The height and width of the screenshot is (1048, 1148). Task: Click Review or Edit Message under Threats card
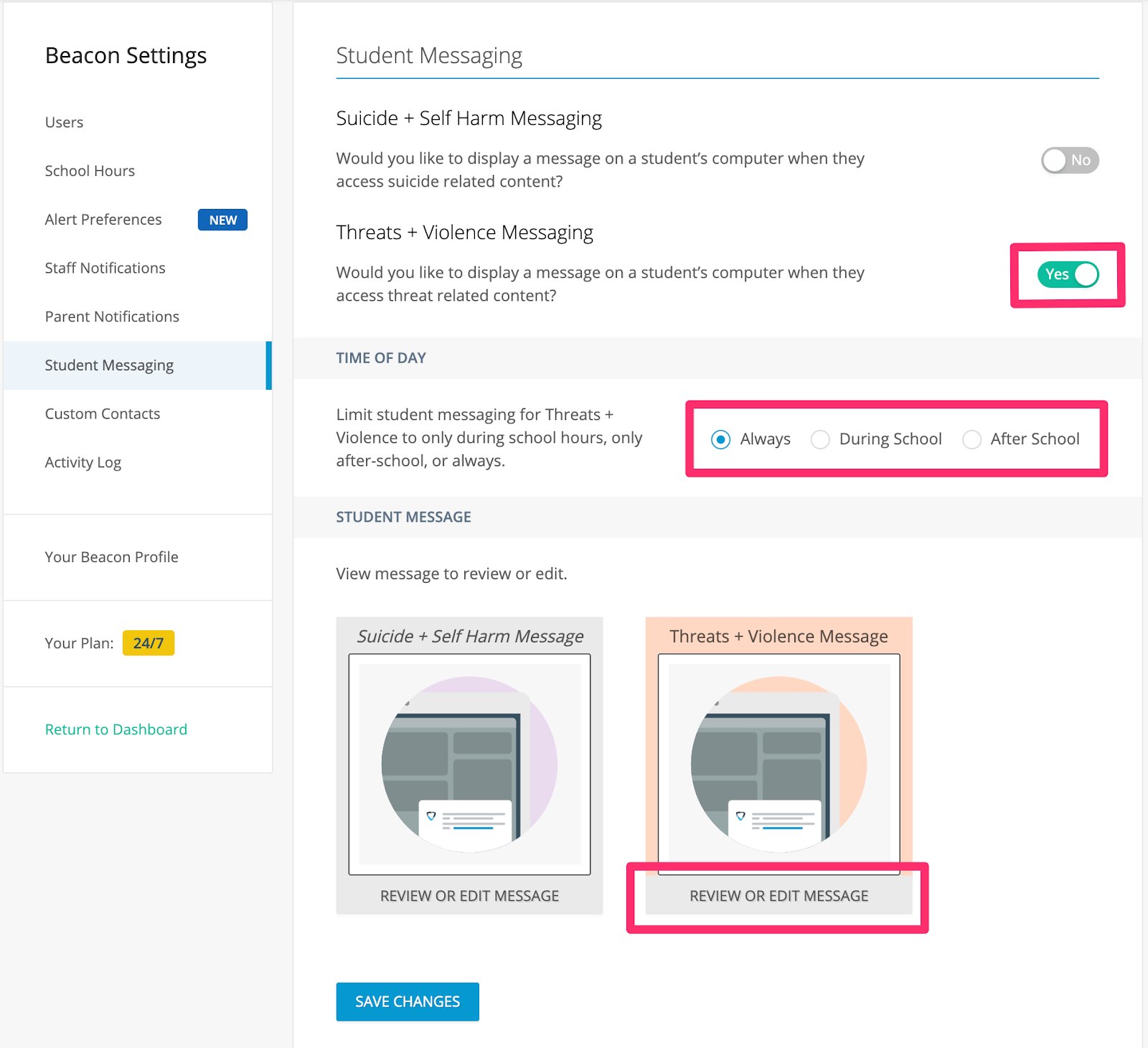click(x=778, y=896)
